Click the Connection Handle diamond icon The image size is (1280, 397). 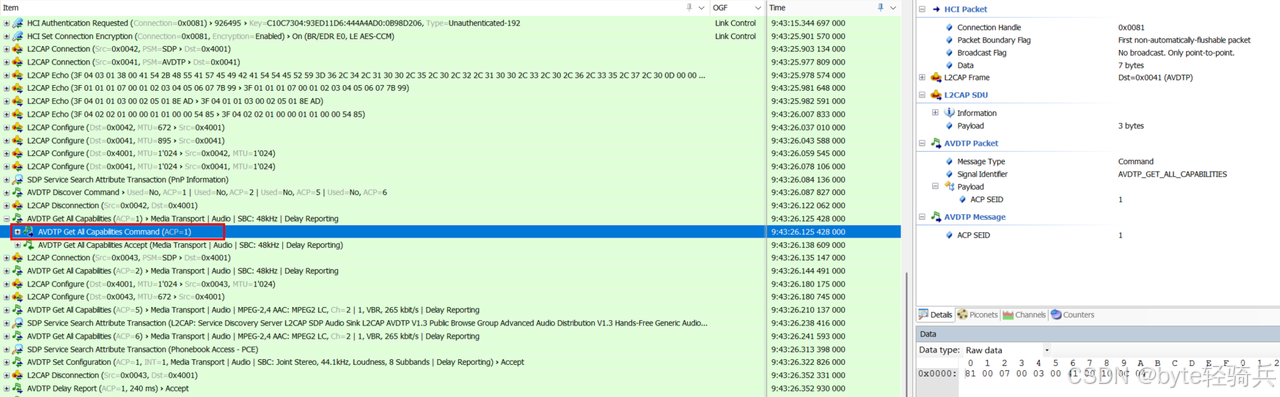coord(949,28)
